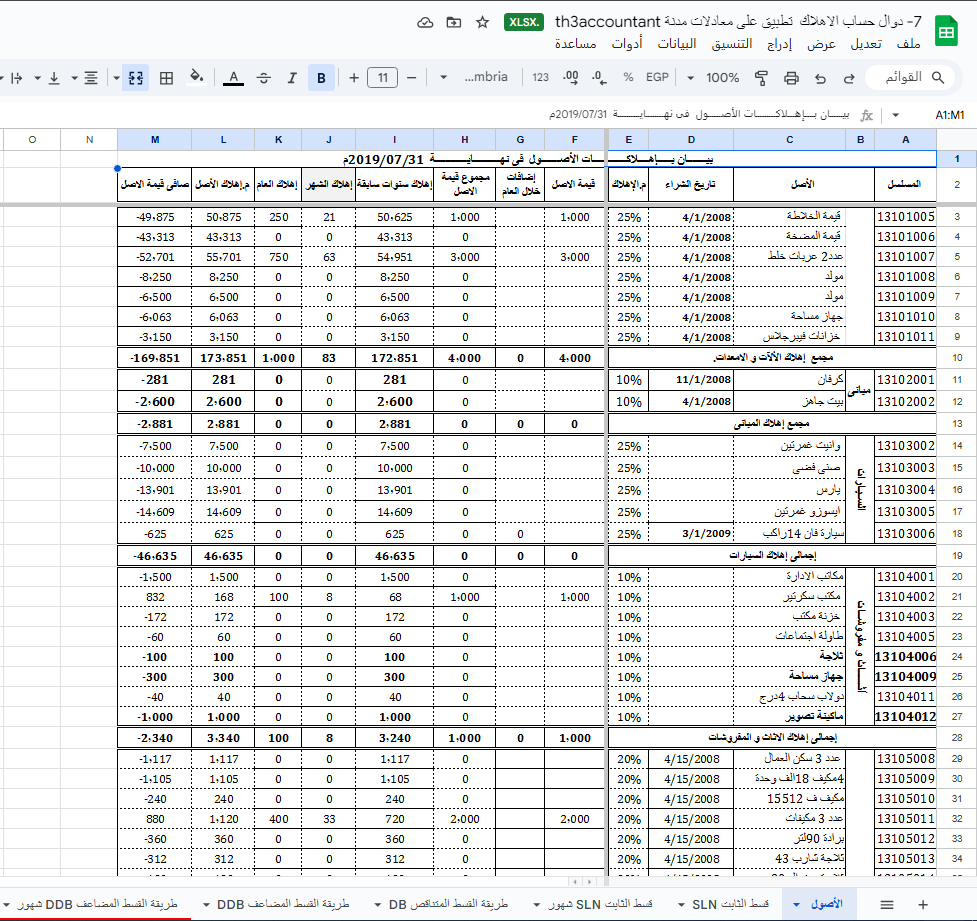Open the تعديل (Edit) menu

(866, 44)
